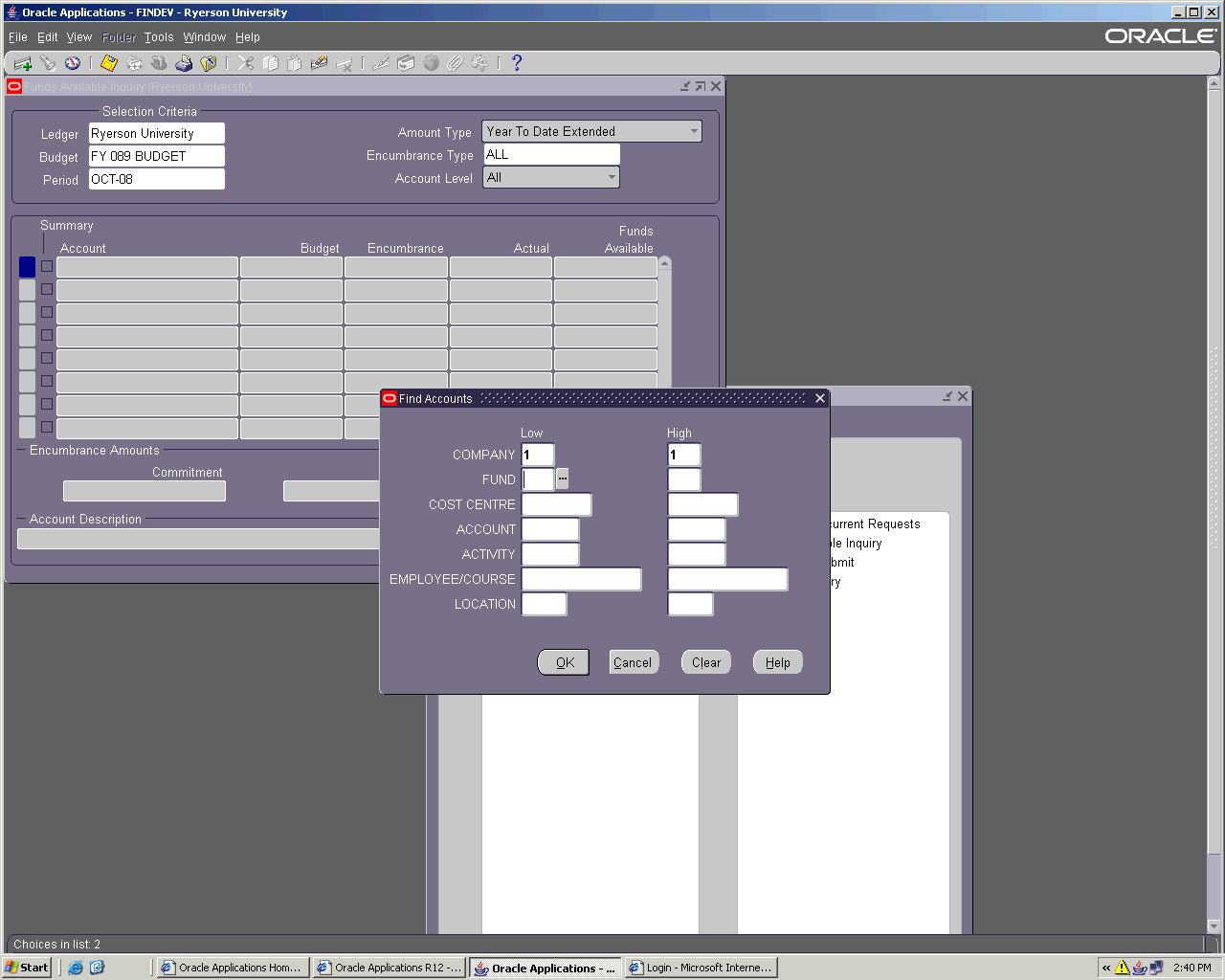
Task: Click the Close Form toolbar icon
Action: coord(209,63)
